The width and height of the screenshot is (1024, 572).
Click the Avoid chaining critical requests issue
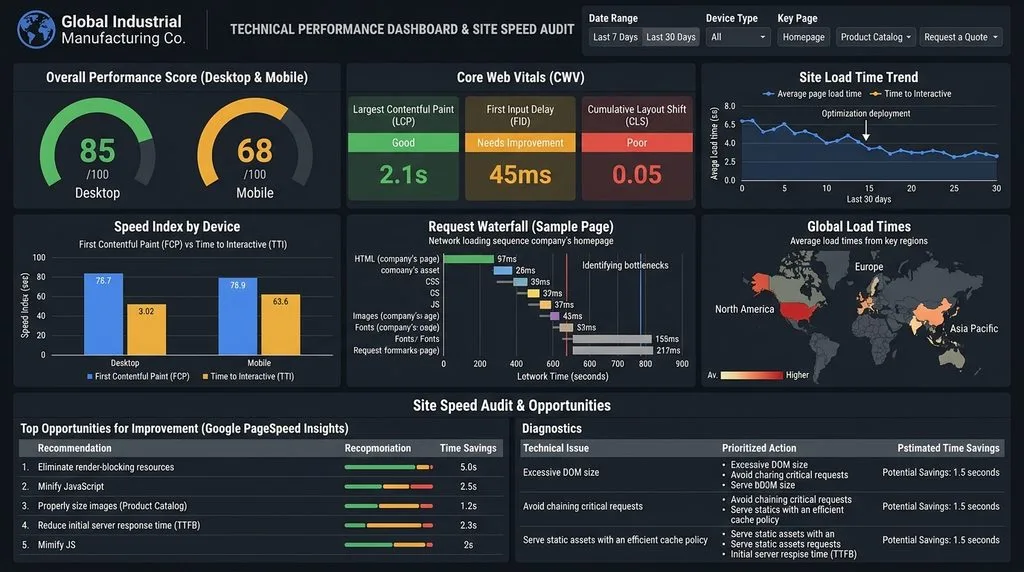[583, 506]
